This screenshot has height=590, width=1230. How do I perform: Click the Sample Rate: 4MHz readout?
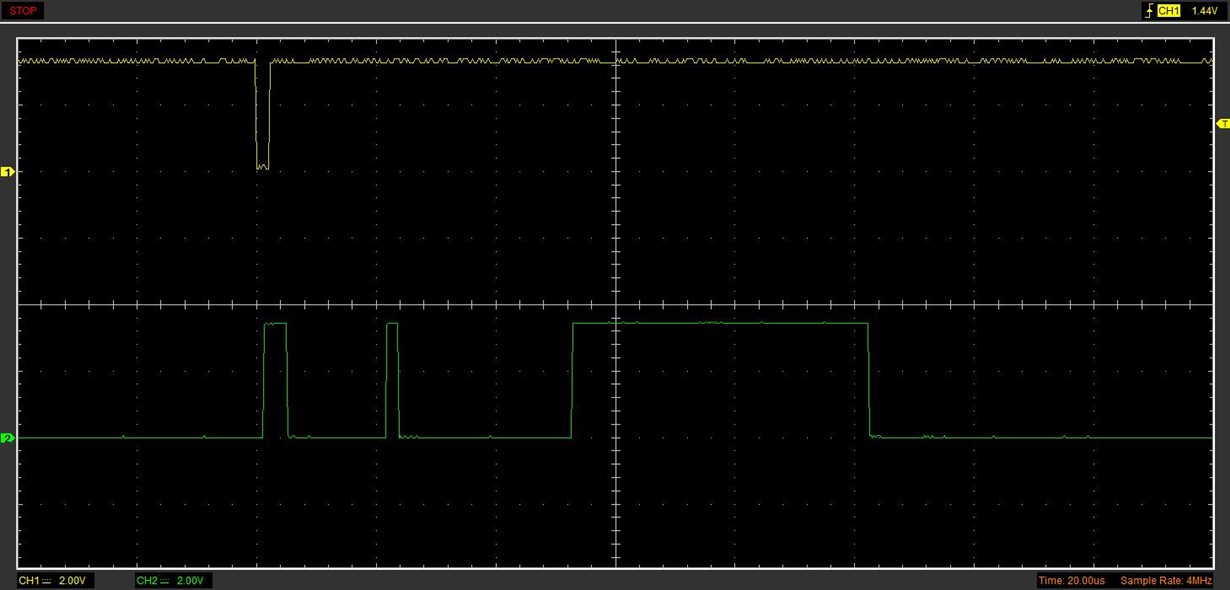1167,581
